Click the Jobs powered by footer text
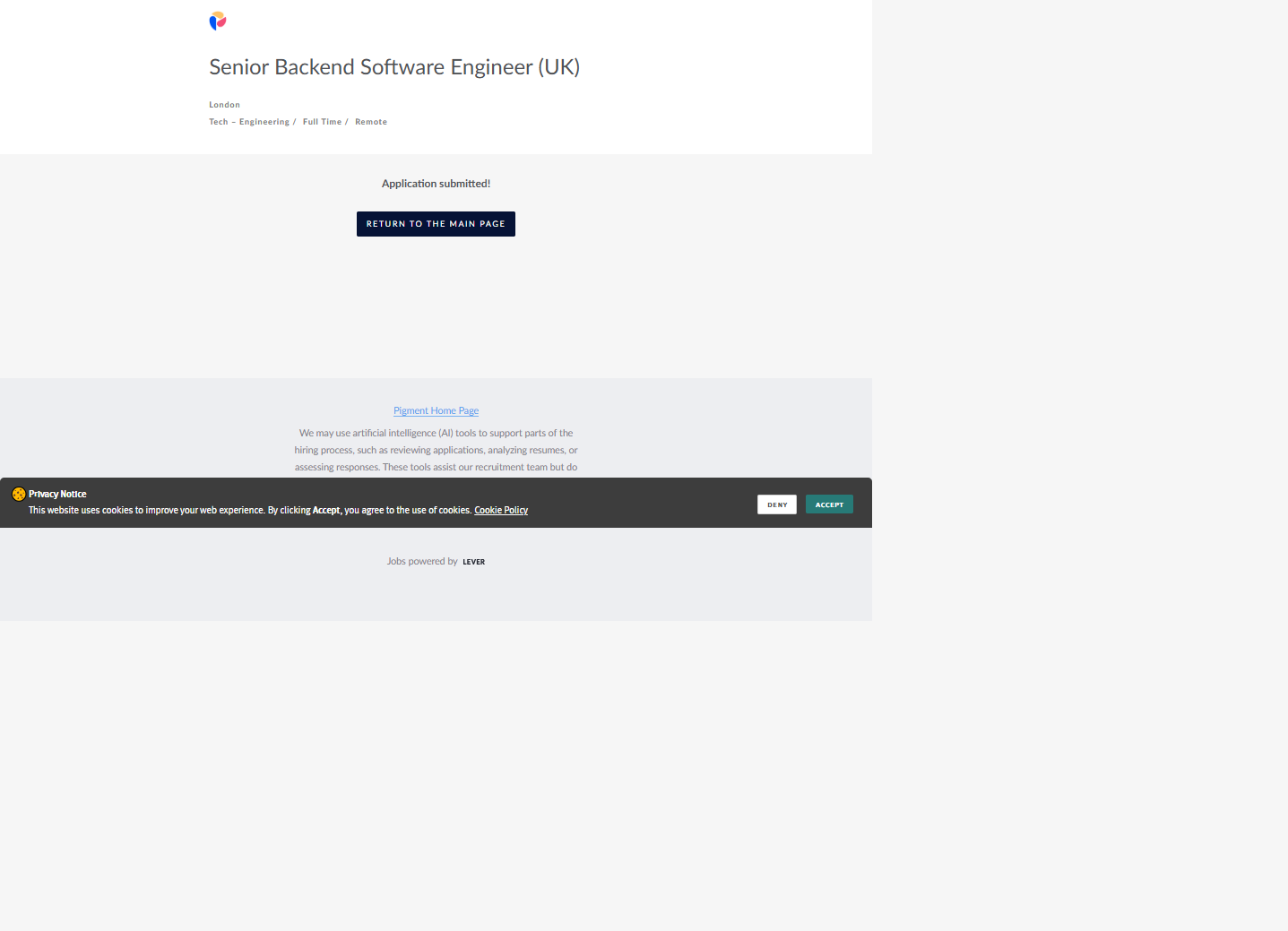The width and height of the screenshot is (1288, 931). tap(421, 562)
